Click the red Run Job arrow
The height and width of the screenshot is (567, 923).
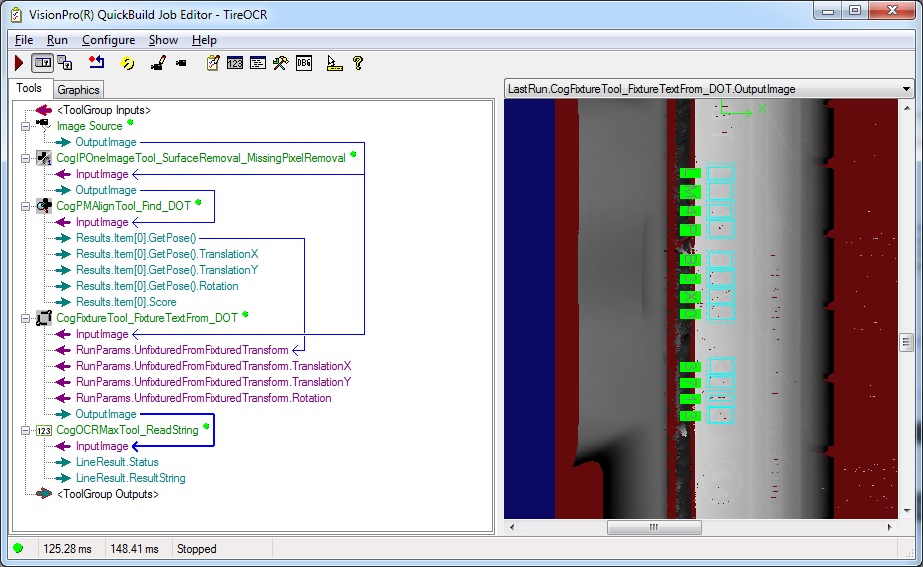pos(19,63)
